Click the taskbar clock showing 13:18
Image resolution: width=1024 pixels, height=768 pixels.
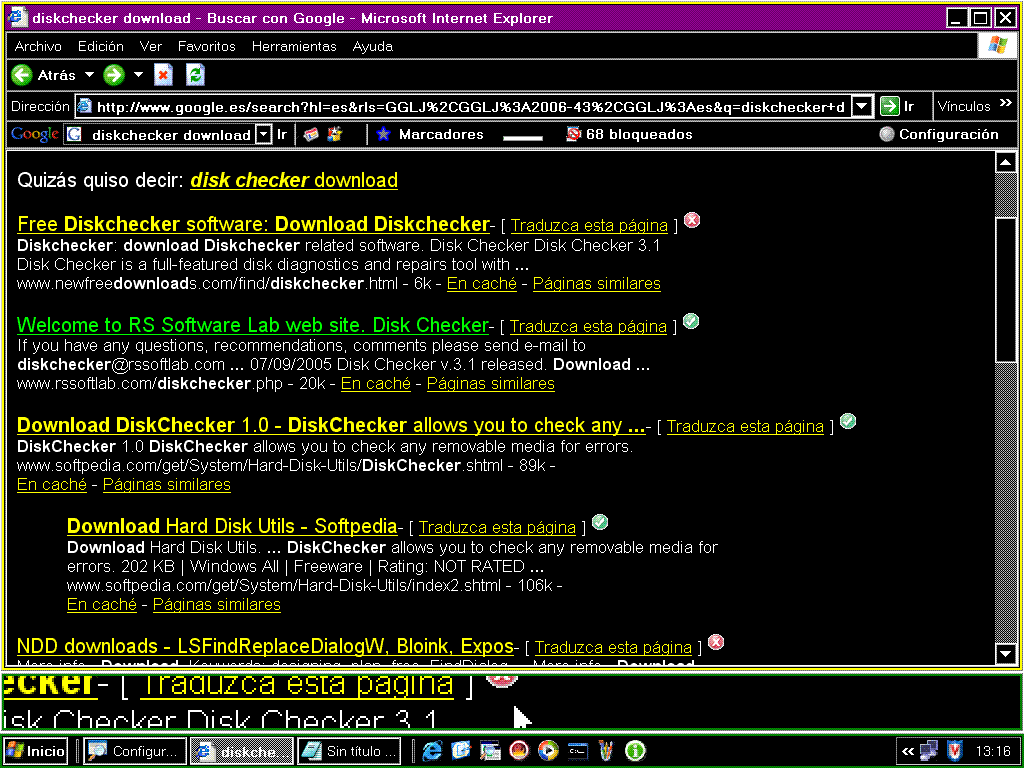(x=993, y=751)
